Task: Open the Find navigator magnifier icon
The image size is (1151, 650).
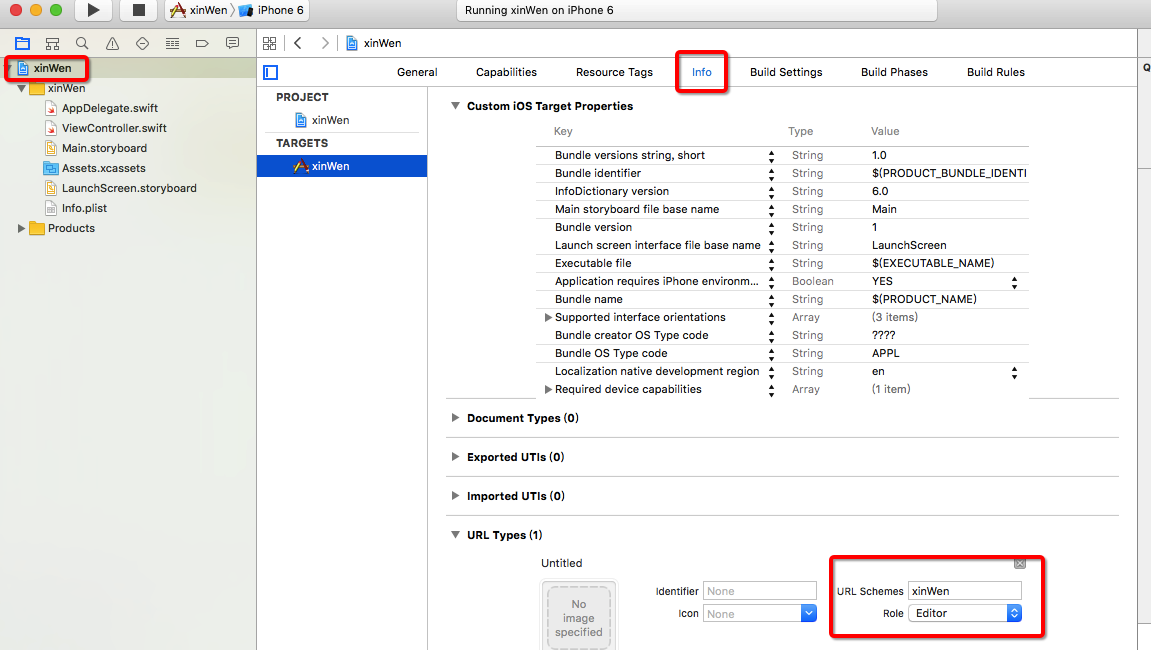Action: [82, 43]
